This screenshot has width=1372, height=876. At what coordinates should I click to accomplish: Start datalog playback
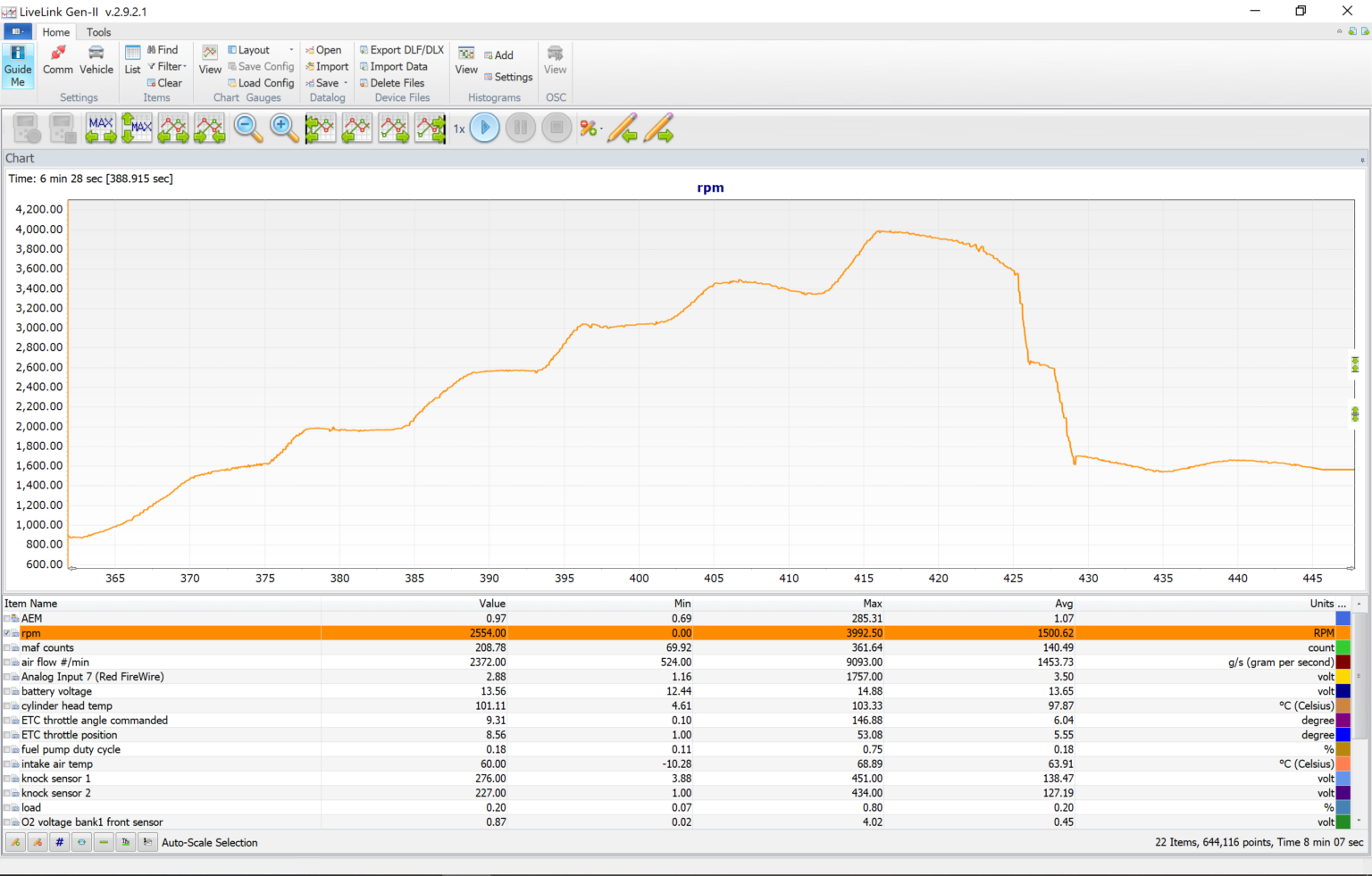(x=485, y=129)
